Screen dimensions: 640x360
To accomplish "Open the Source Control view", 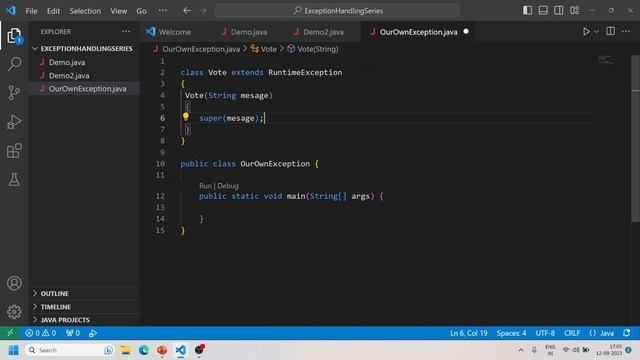I will (x=14, y=93).
